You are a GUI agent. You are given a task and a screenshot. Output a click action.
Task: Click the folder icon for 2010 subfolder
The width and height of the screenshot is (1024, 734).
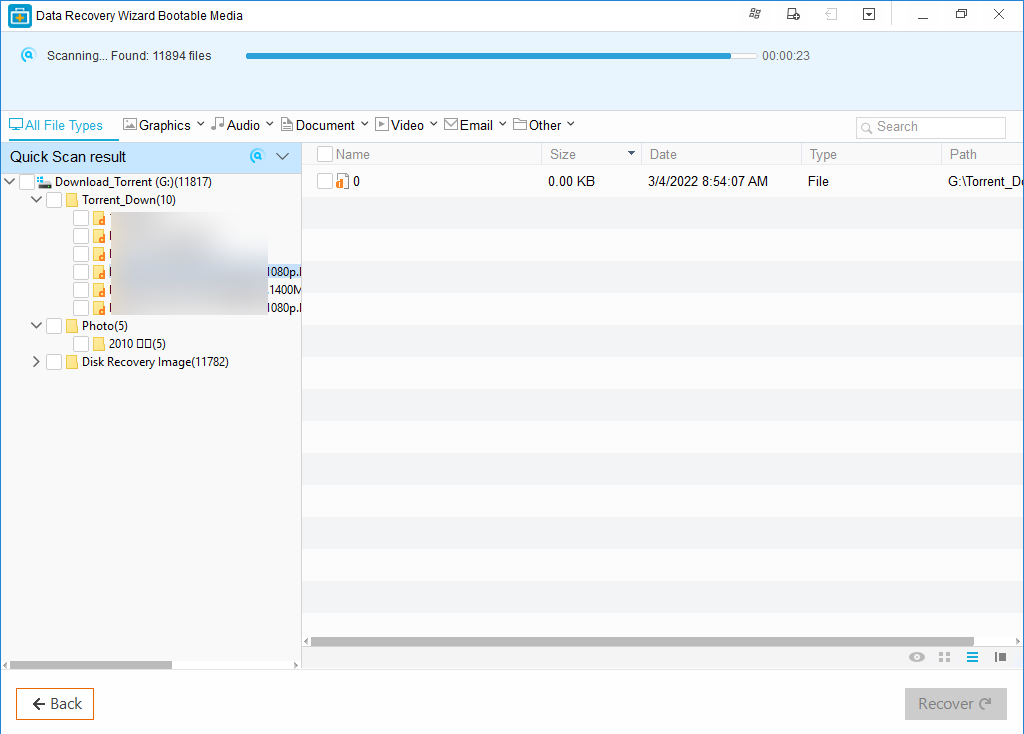pyautogui.click(x=99, y=343)
